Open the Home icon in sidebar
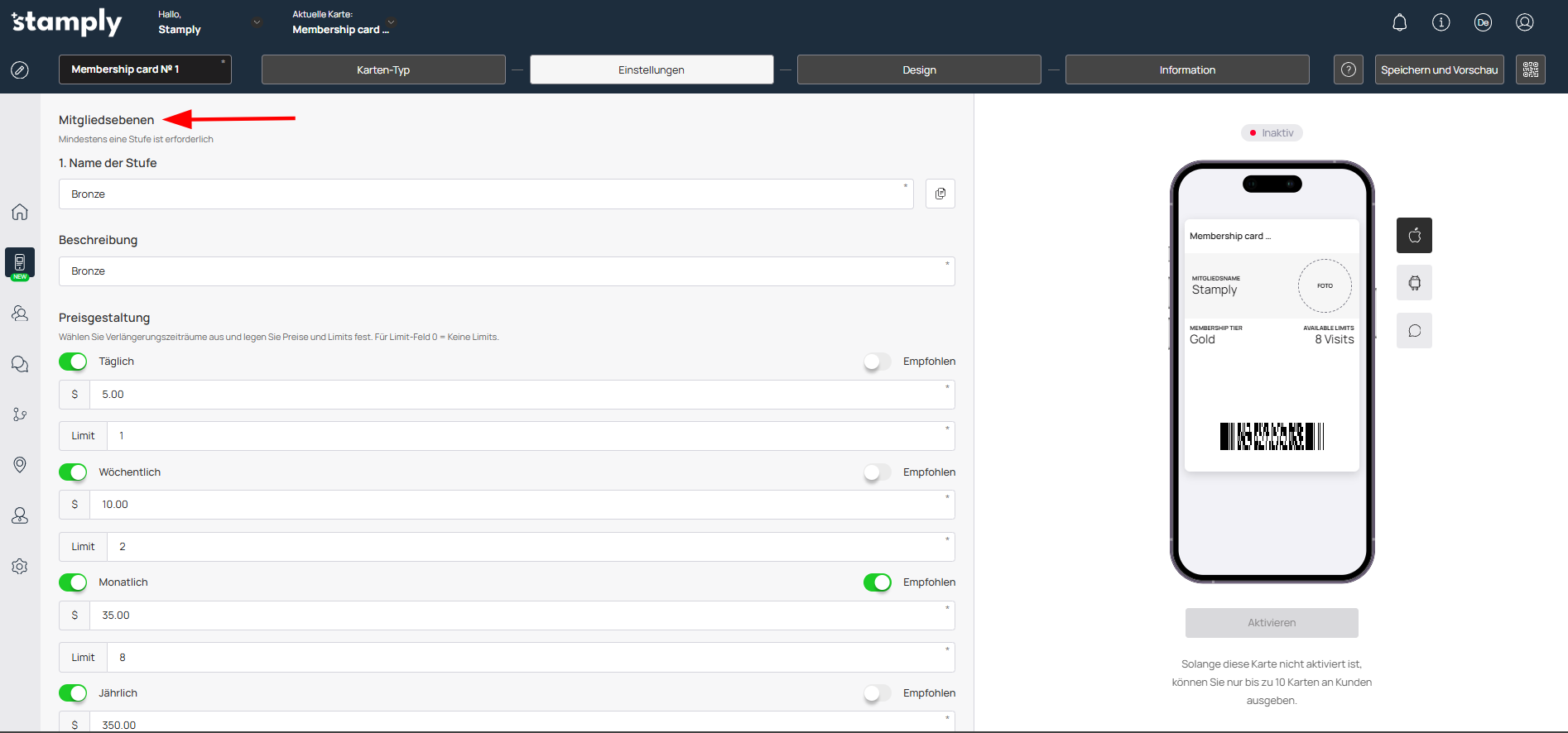Viewport: 1568px width, 733px height. point(20,212)
